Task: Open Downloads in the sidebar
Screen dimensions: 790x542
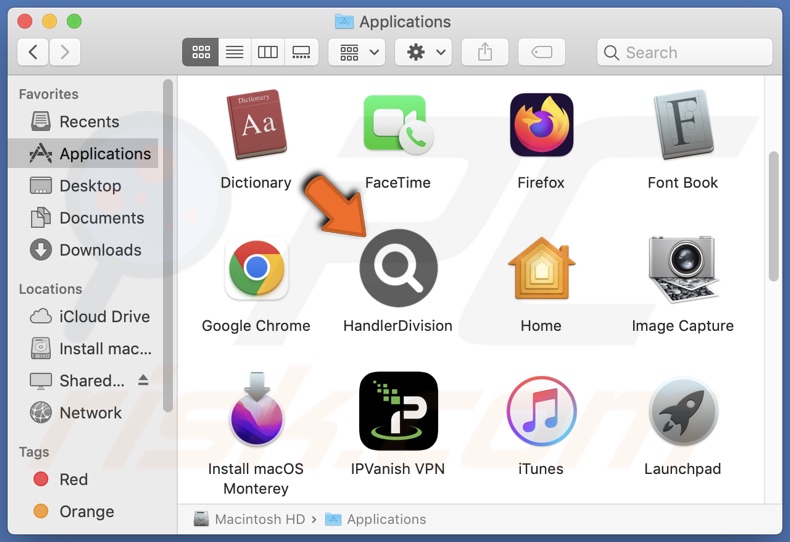Action: [83, 250]
